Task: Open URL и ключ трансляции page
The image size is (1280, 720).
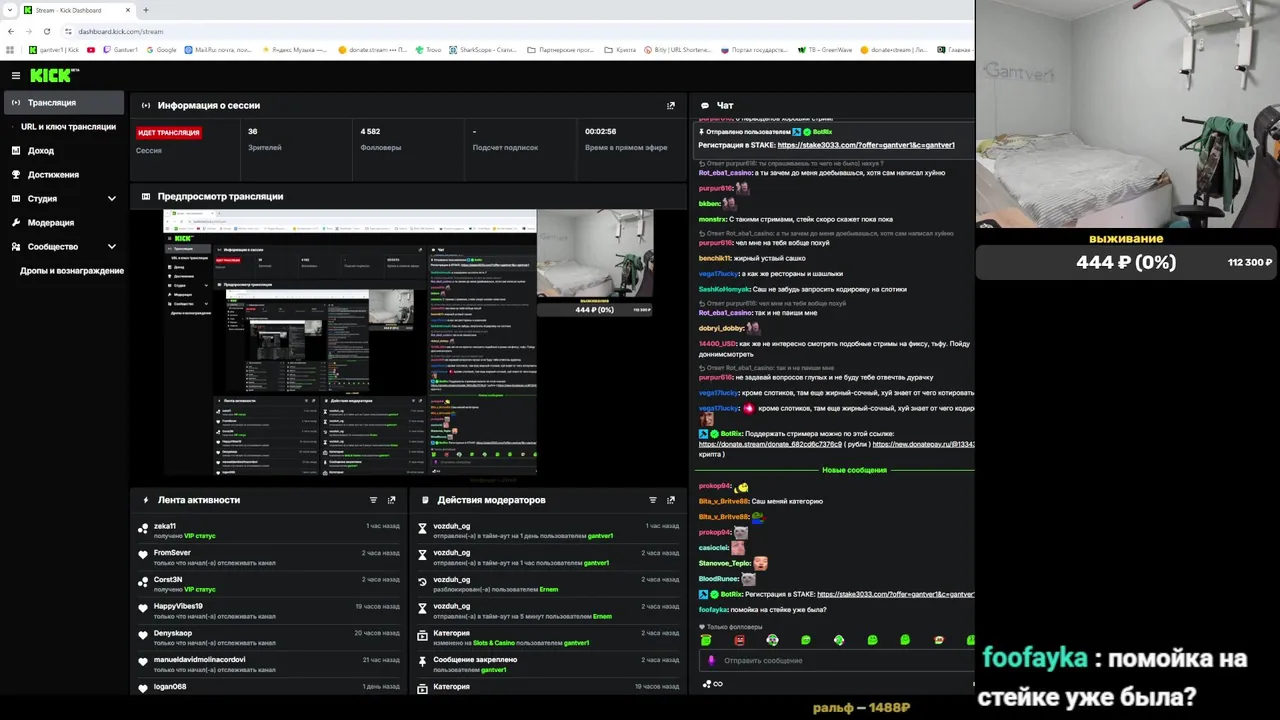Action: [68, 127]
